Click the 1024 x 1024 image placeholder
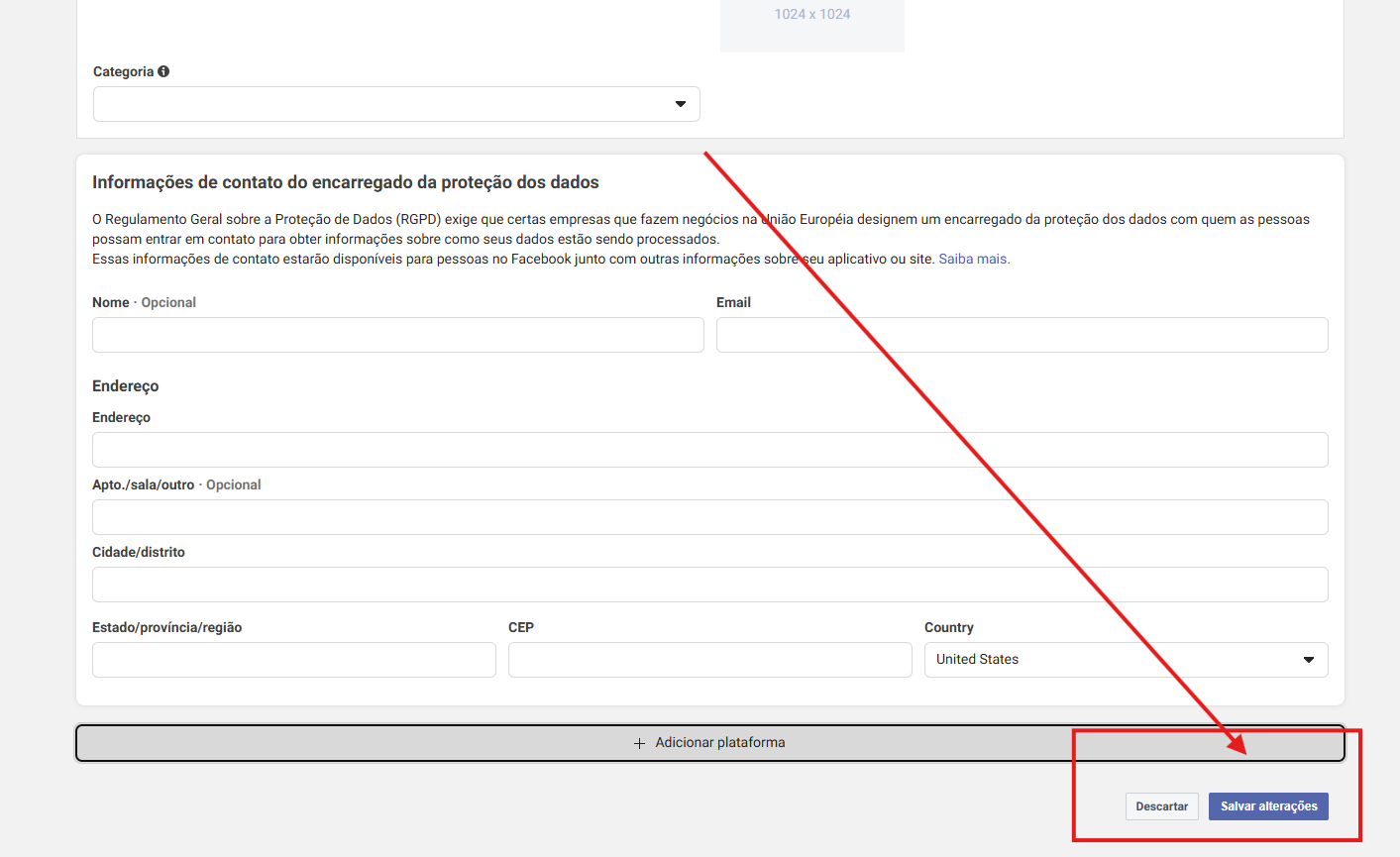 tap(812, 24)
